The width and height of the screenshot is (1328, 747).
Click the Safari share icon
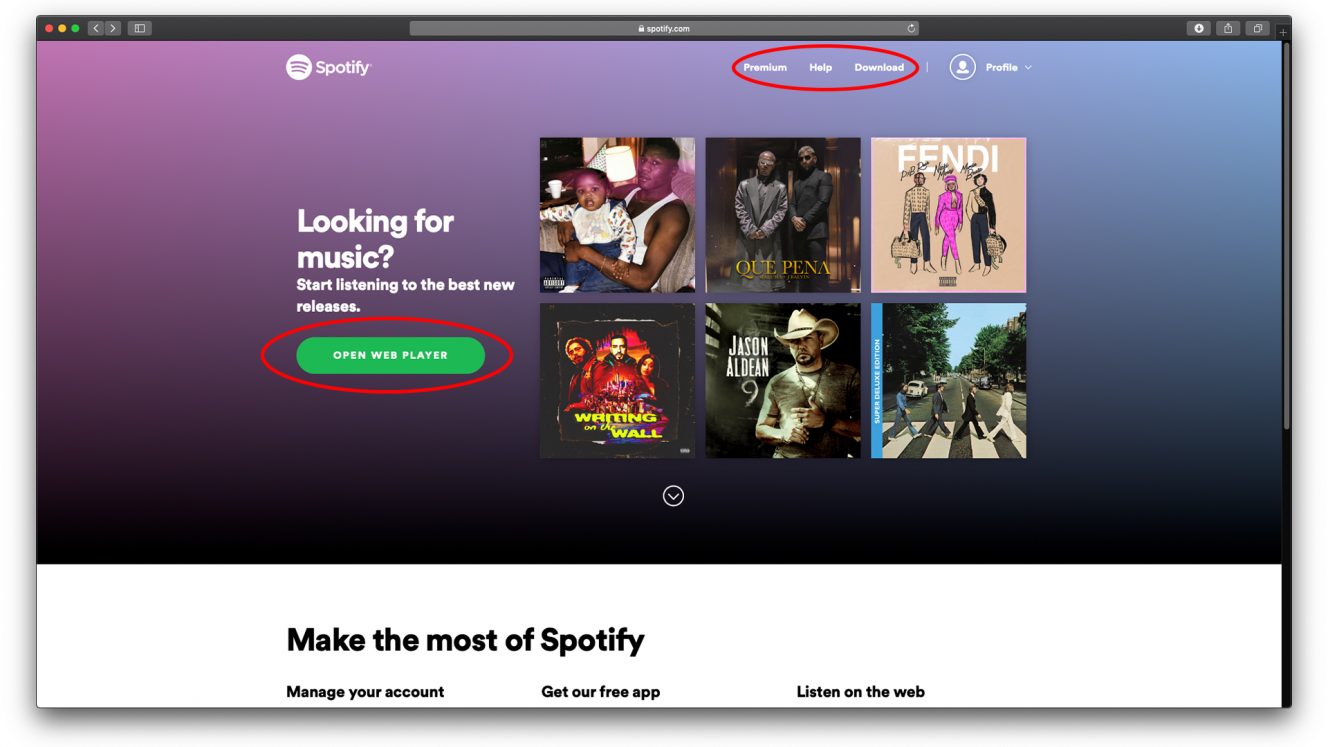[1228, 28]
